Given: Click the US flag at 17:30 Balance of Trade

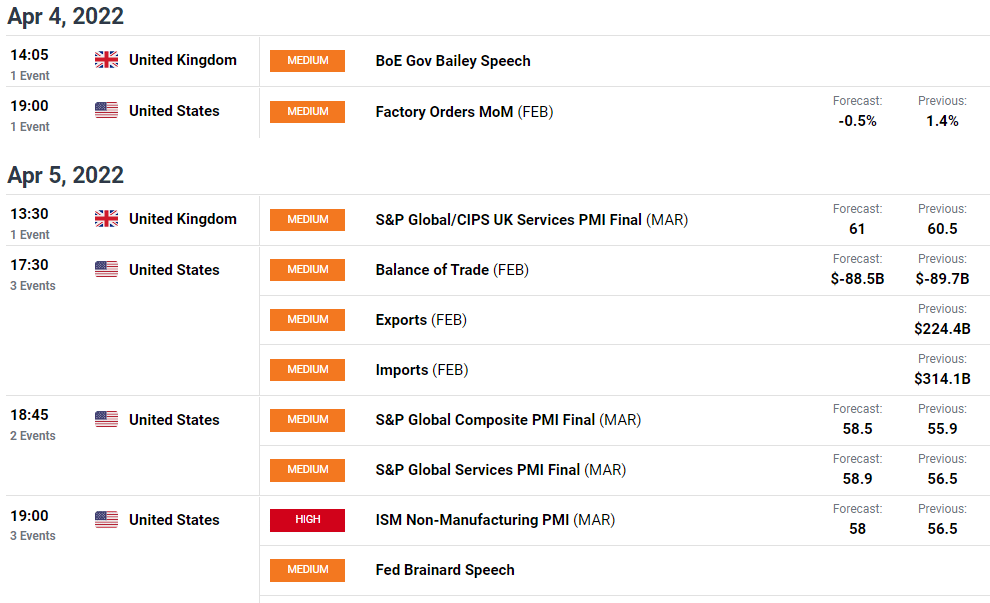Looking at the screenshot, I should [x=106, y=269].
